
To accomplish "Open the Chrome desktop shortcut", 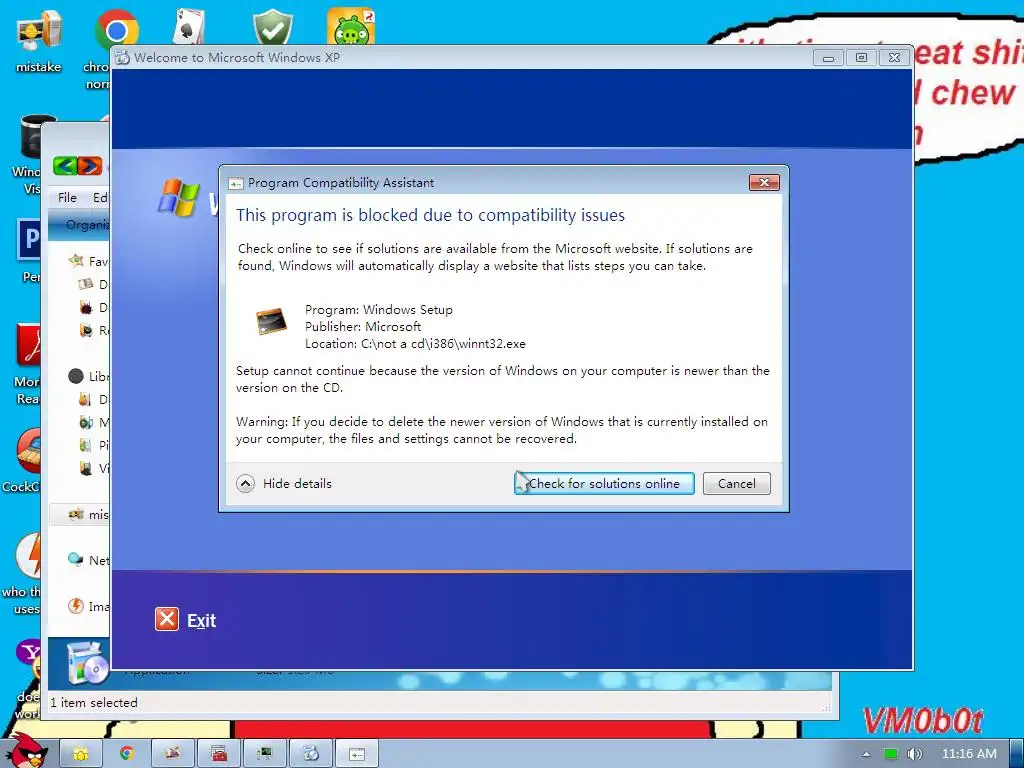I will (x=116, y=30).
